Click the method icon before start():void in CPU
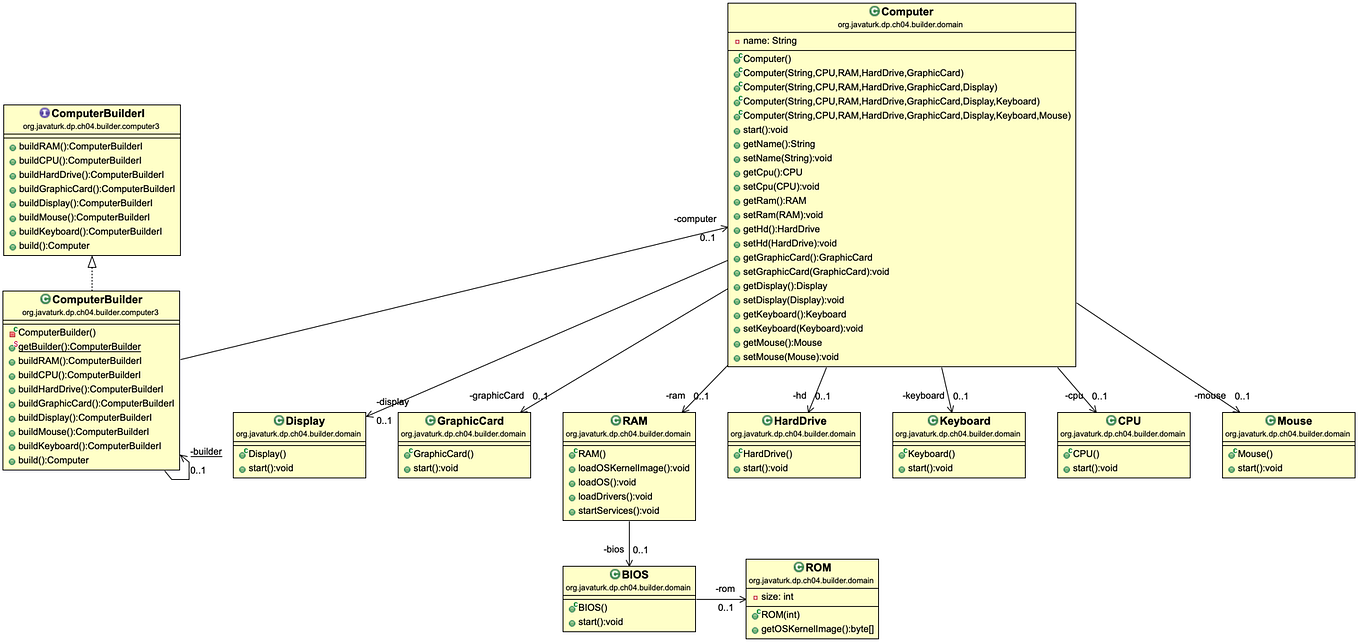The image size is (1358, 642). [1065, 468]
